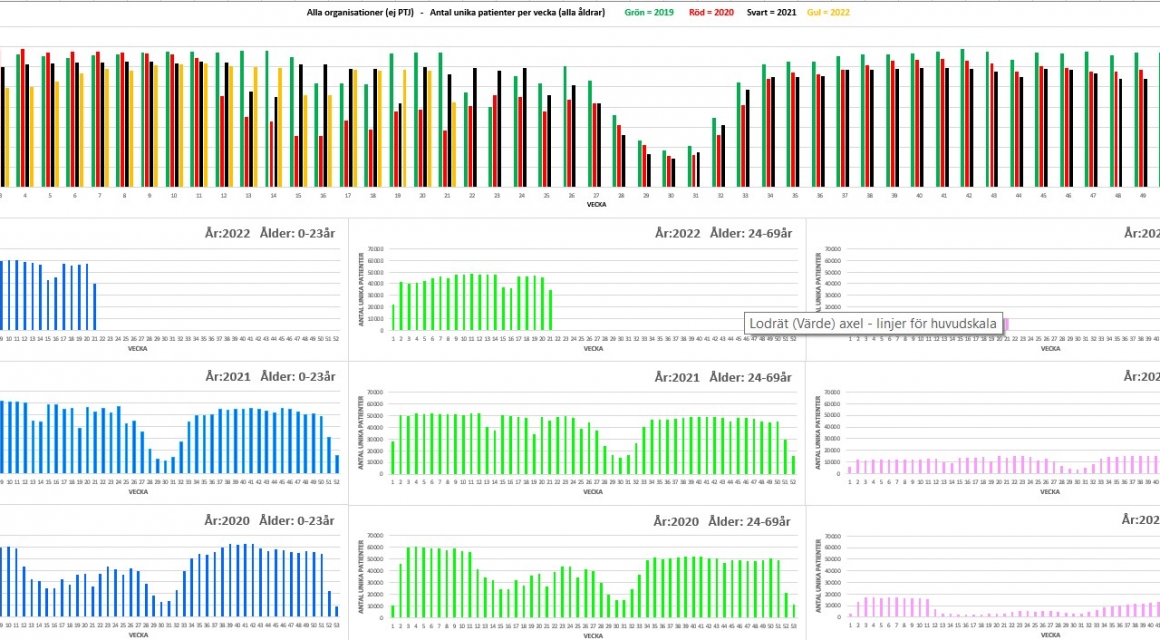Select vertical axis title in the 2020 24-69år chart
This screenshot has width=1160, height=640.
tap(362, 576)
